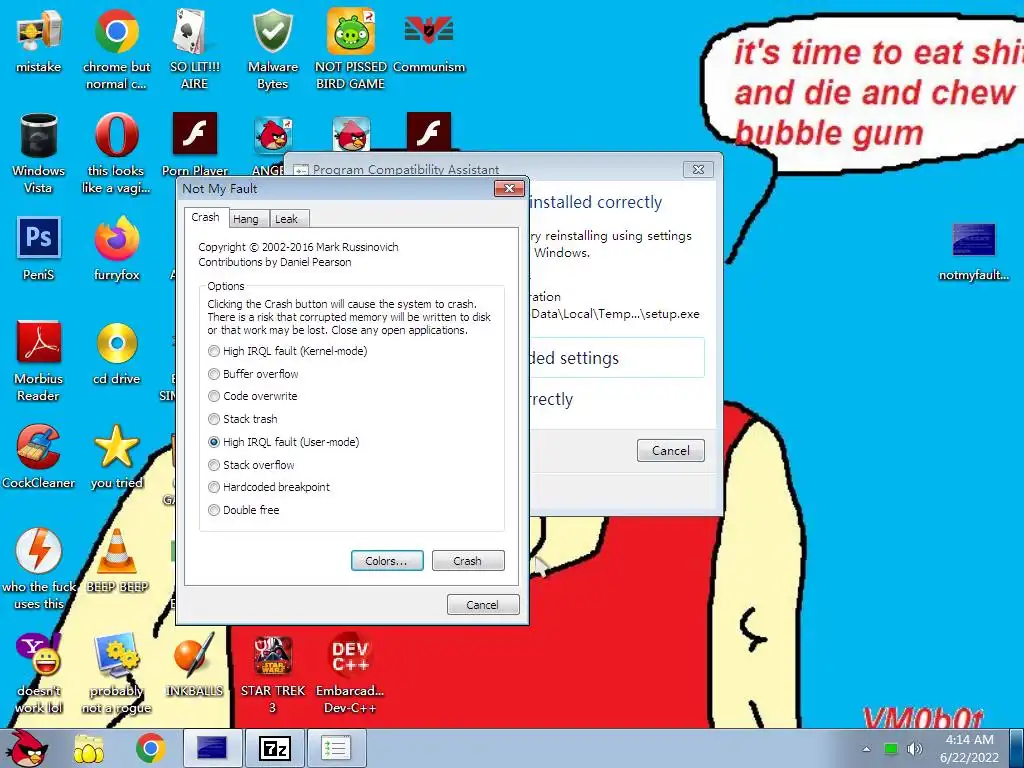Viewport: 1024px width, 768px height.
Task: Click the Angry Birds Start button on taskbar
Action: [28, 749]
